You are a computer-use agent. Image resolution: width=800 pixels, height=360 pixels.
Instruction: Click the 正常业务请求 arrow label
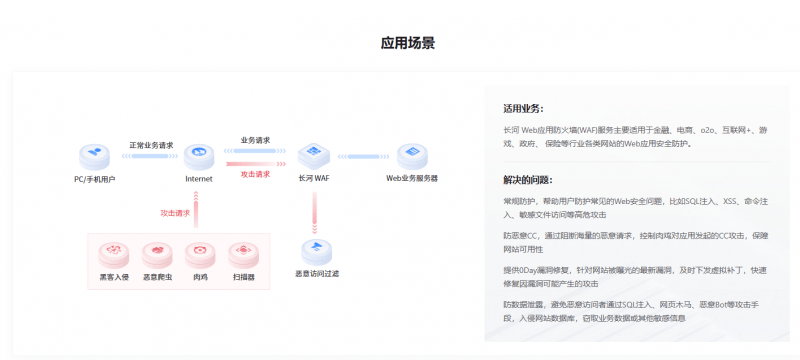151,145
